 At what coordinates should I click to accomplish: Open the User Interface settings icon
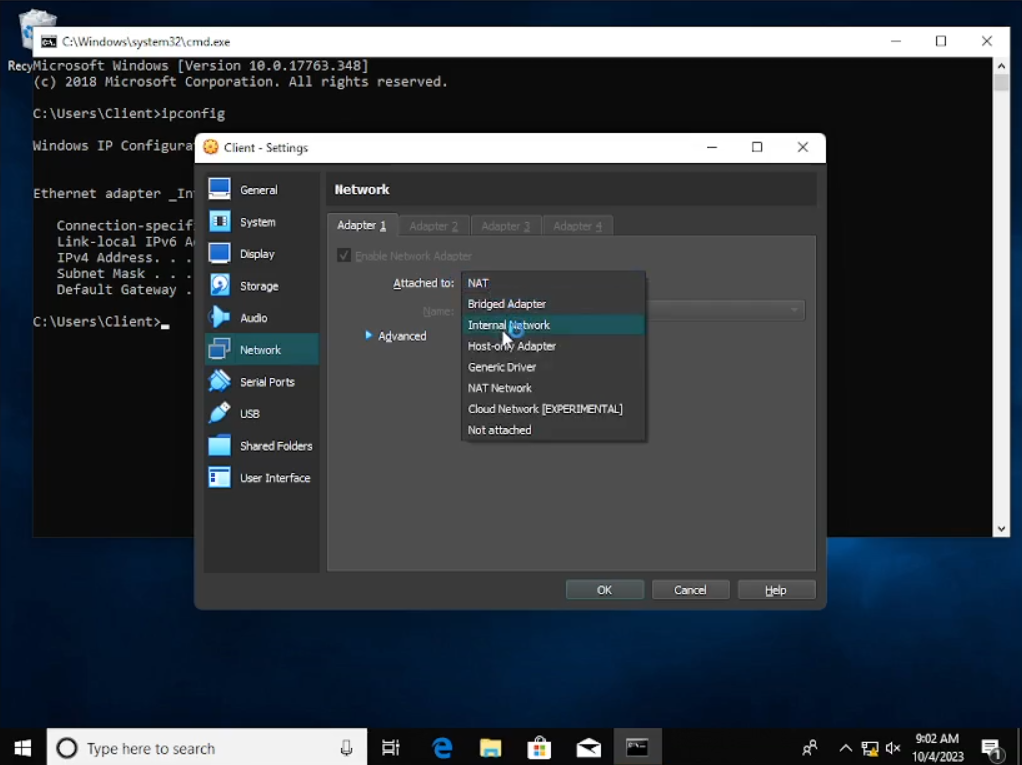click(219, 477)
